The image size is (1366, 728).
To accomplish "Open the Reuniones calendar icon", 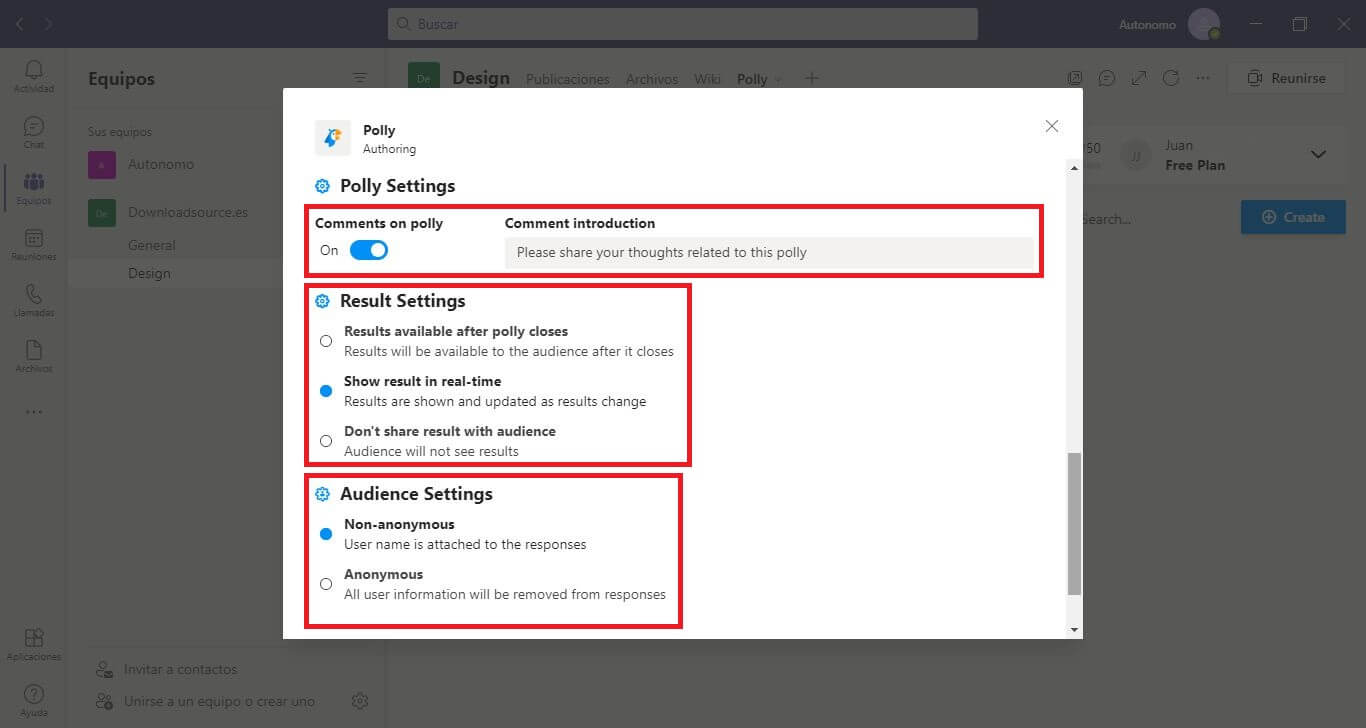I will coord(34,238).
